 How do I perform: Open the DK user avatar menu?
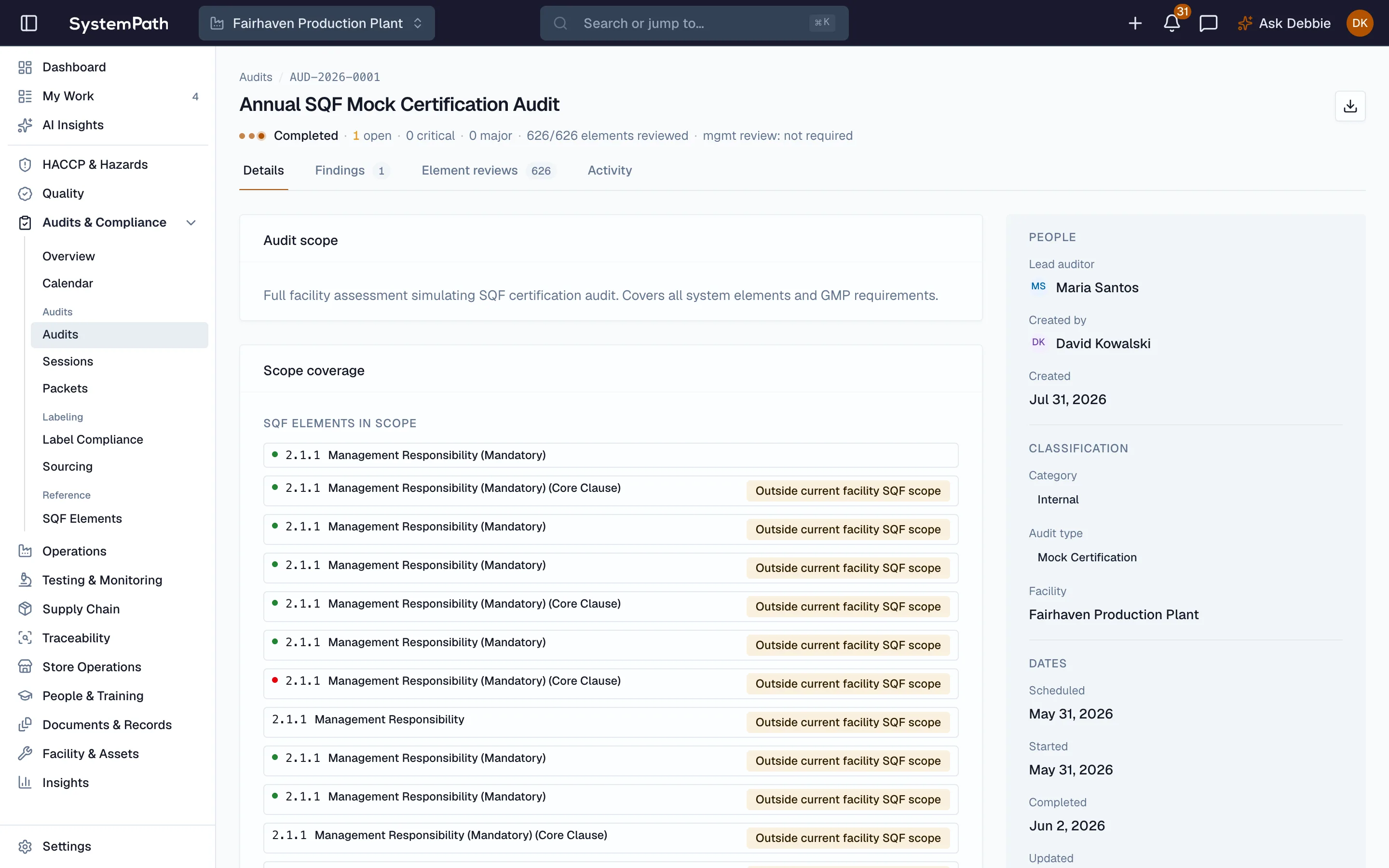[x=1359, y=23]
